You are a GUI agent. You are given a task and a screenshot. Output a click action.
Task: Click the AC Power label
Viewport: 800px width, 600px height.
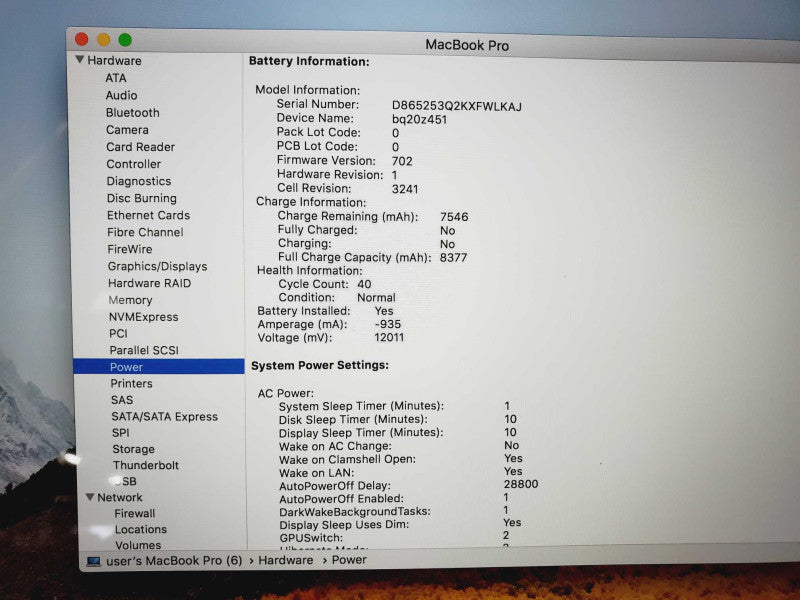pos(286,393)
